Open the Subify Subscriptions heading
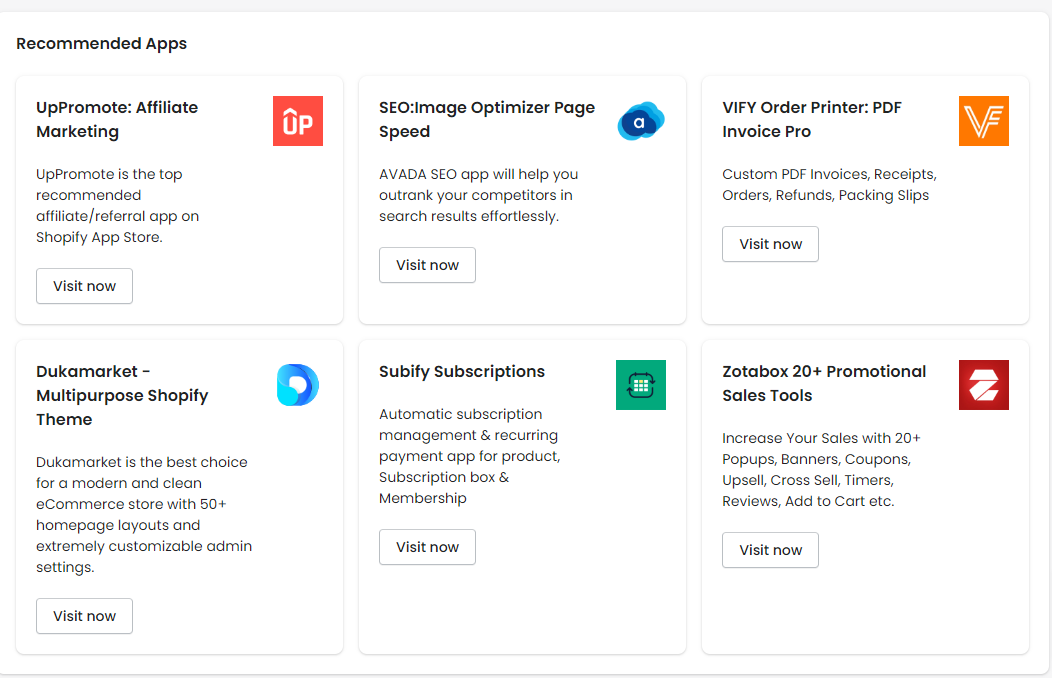Viewport: 1052px width, 678px height. (462, 371)
